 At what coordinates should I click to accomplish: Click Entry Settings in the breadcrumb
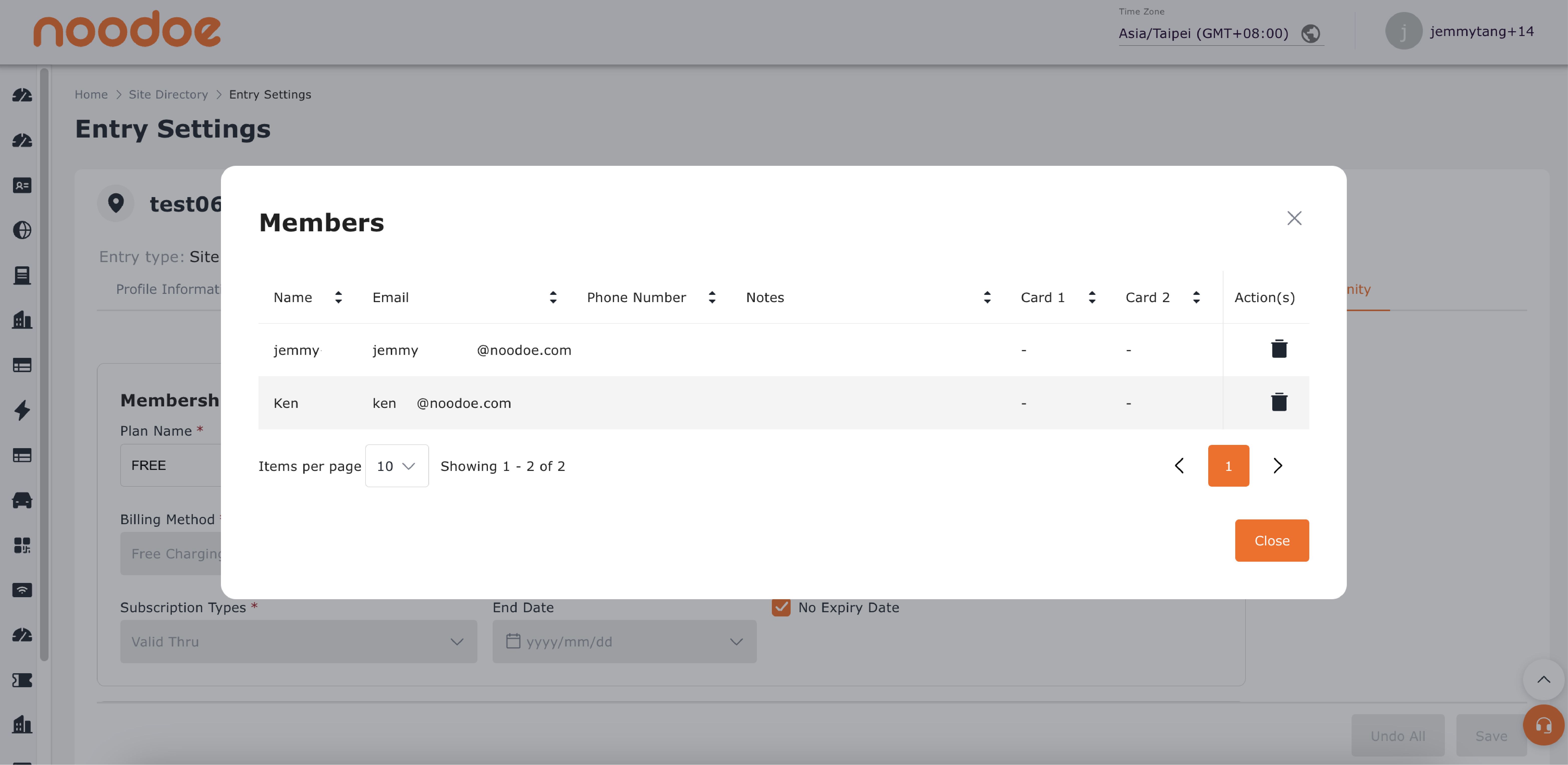(270, 95)
